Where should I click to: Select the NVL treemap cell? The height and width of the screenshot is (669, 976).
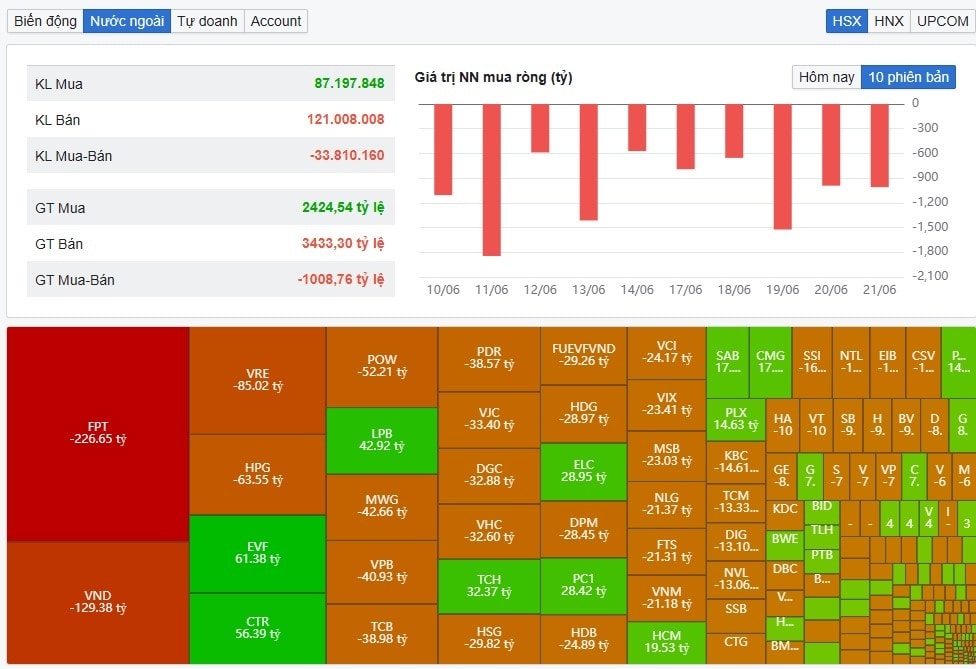pos(736,580)
